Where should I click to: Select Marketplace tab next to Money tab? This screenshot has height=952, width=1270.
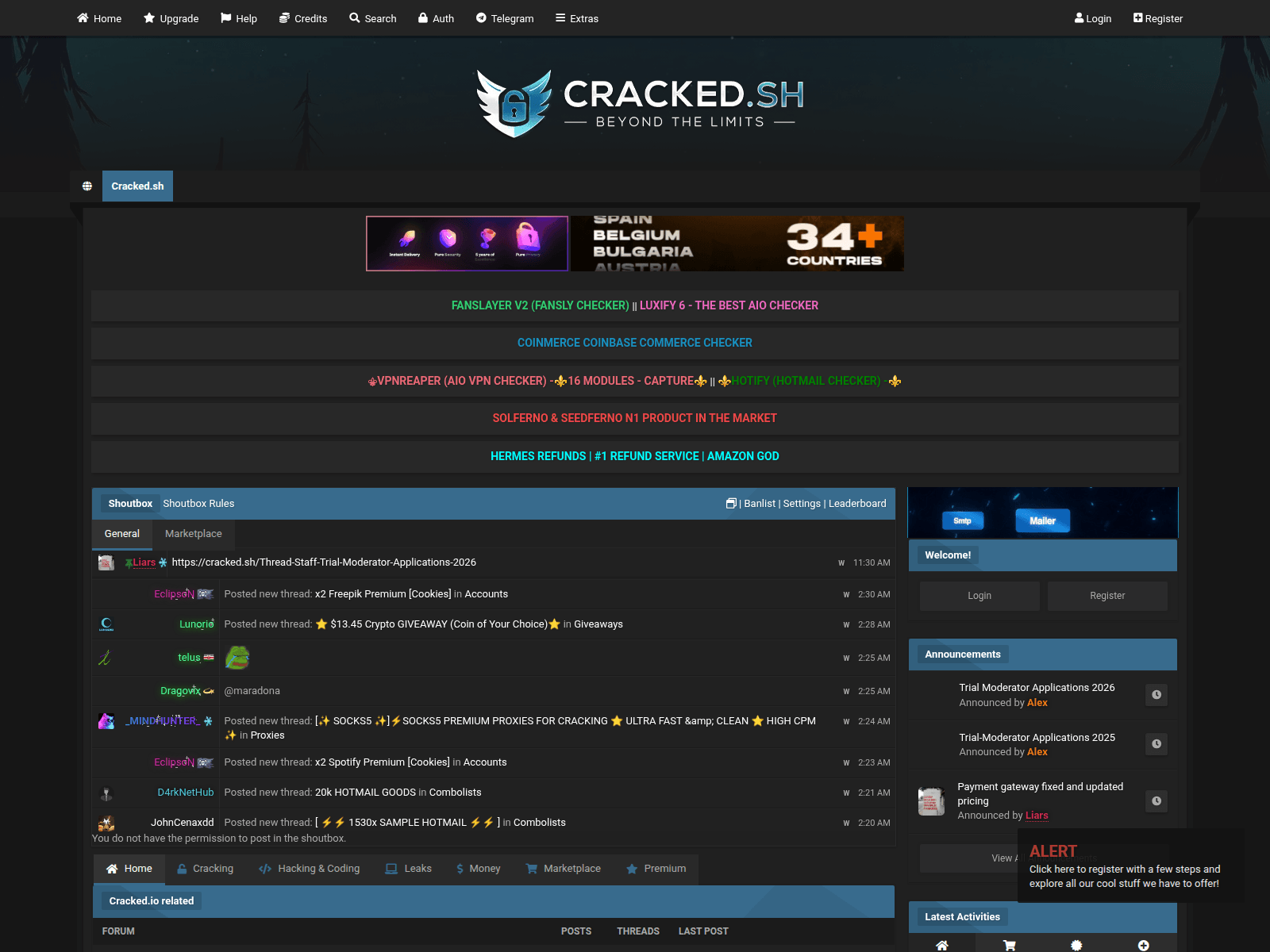(564, 869)
